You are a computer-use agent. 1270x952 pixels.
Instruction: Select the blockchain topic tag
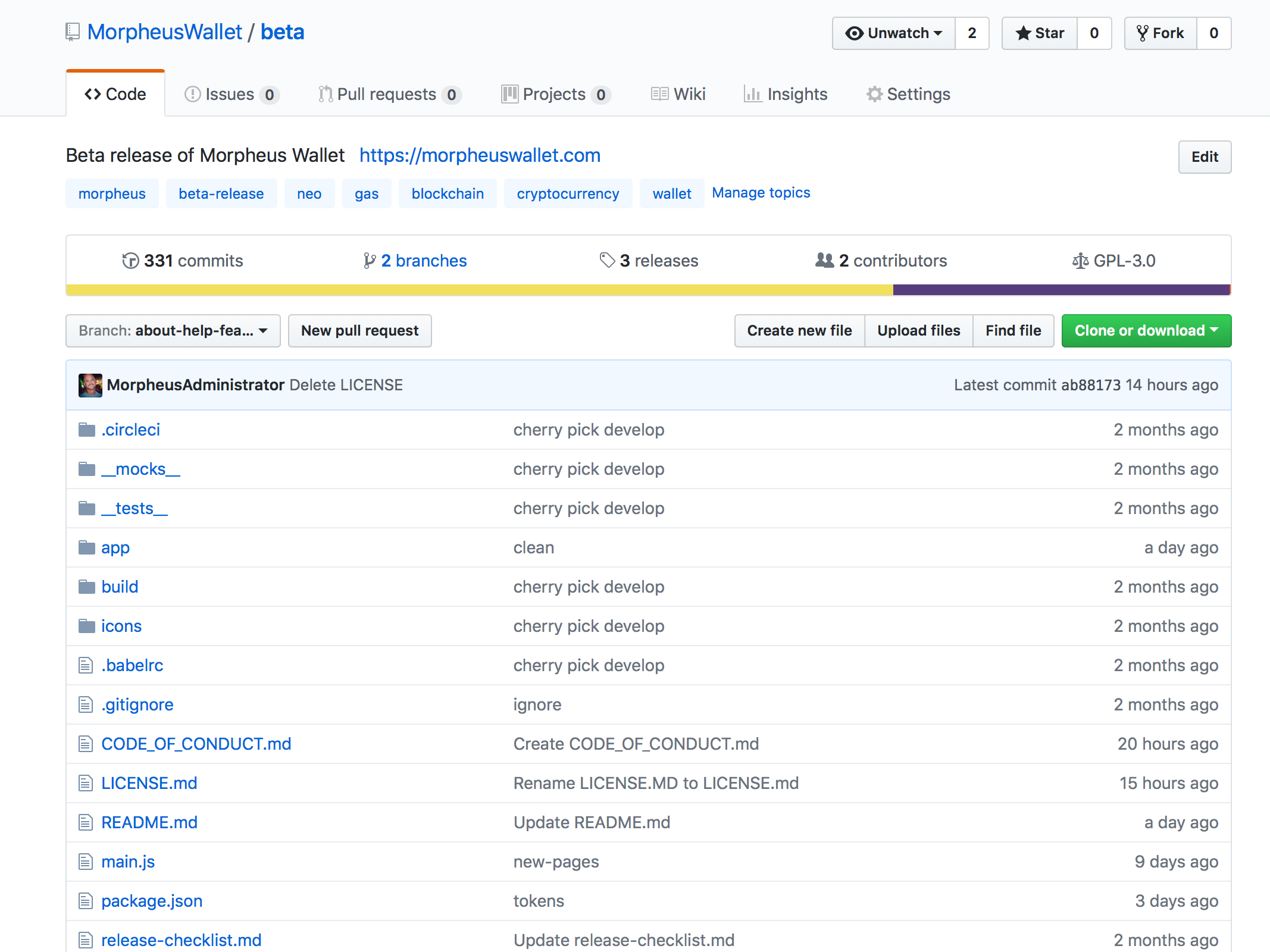(x=448, y=193)
